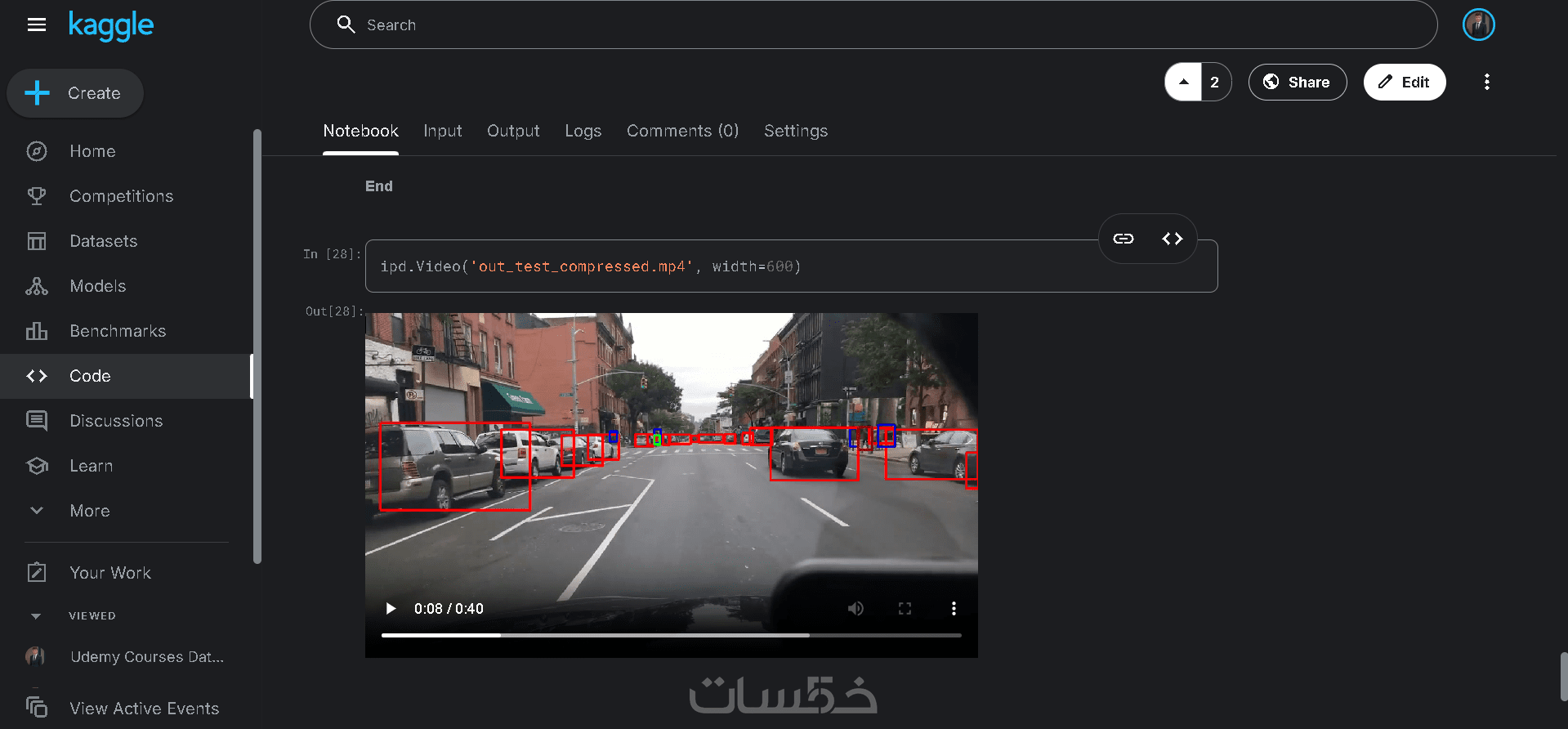
Task: Upvote this notebook with the arrow
Action: pos(1183,82)
